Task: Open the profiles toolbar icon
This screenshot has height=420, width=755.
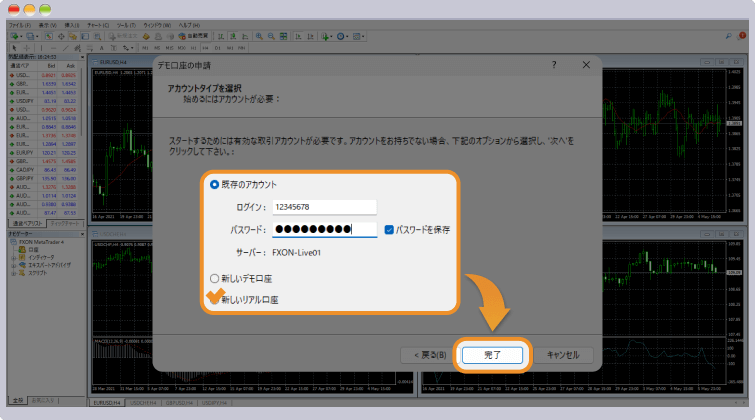Action: (x=31, y=36)
